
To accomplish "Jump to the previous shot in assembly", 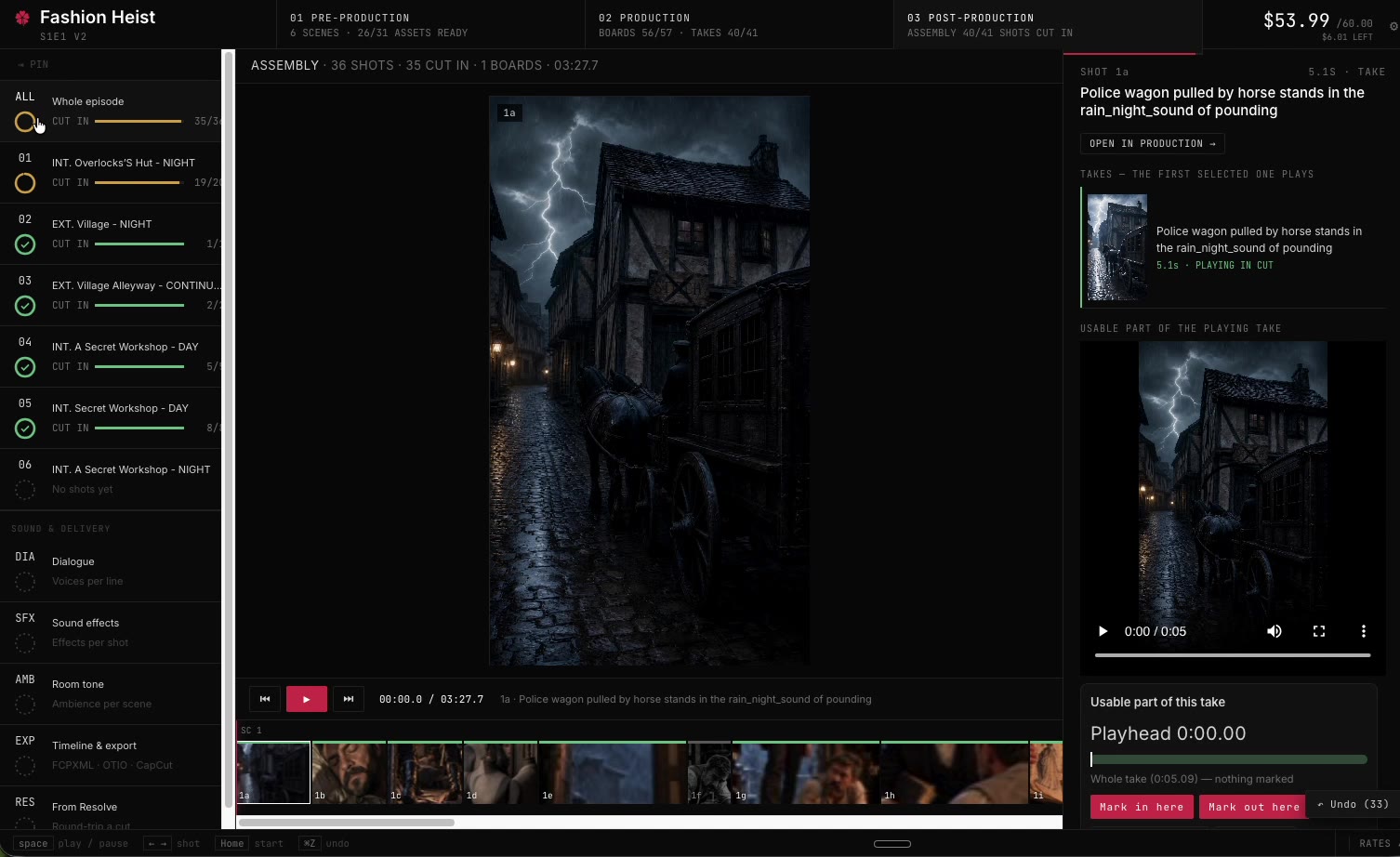I will coord(265,699).
